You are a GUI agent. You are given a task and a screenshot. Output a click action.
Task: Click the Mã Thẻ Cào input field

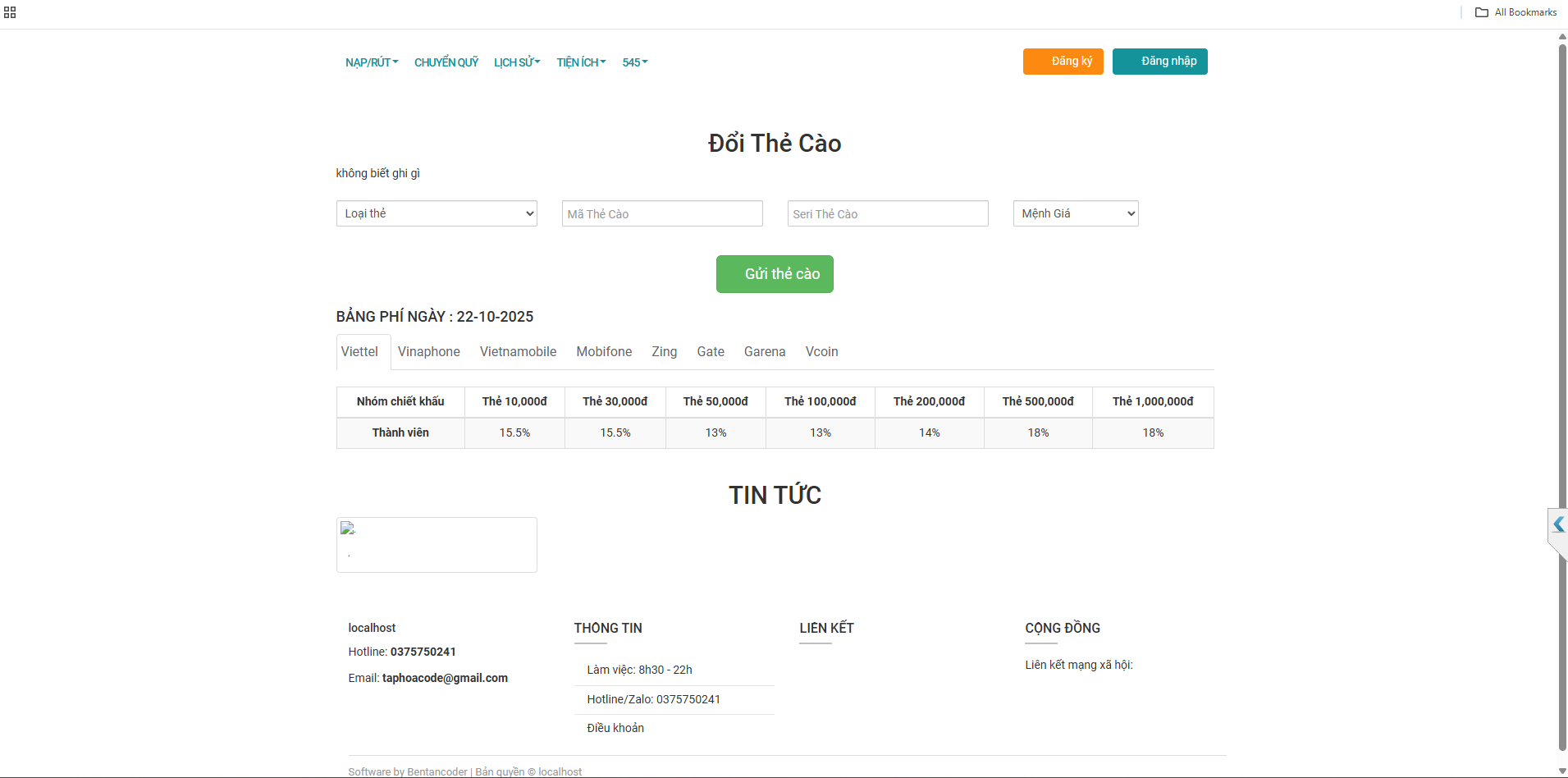coord(662,213)
